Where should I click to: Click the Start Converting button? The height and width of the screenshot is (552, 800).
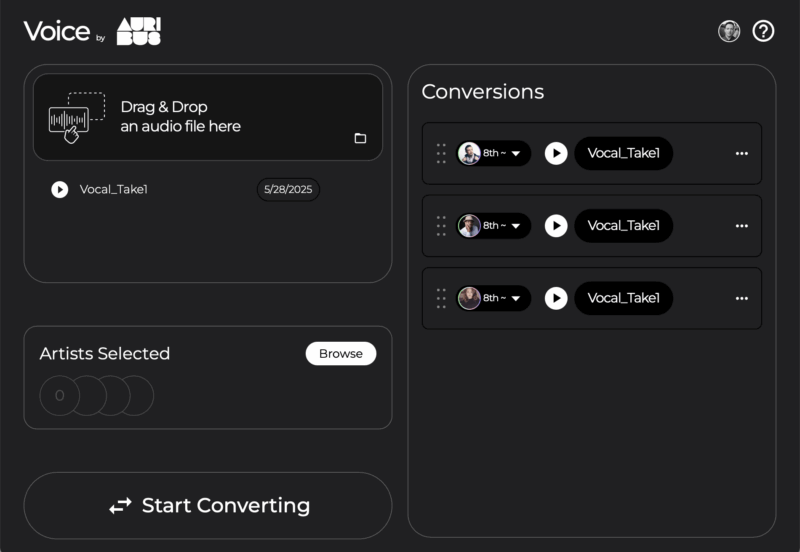pos(208,505)
